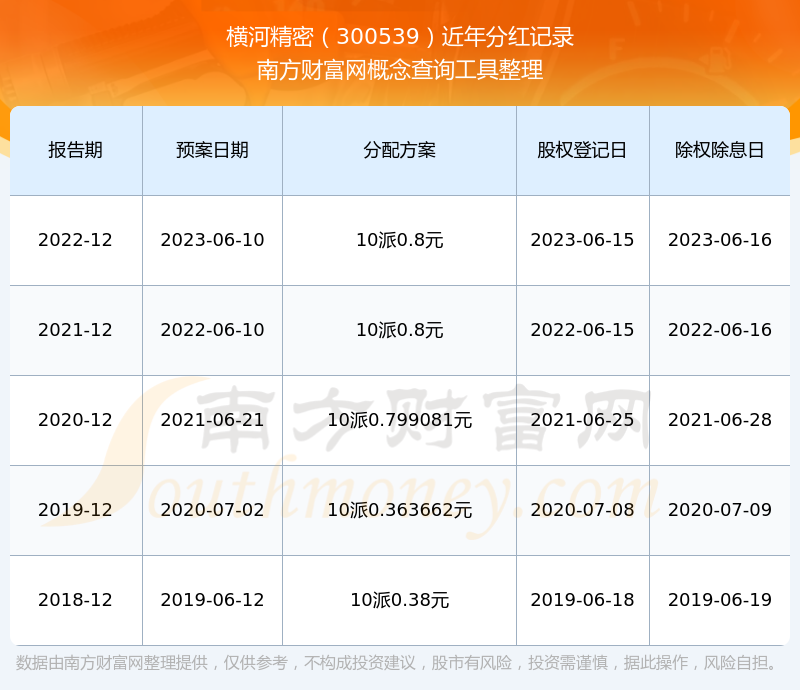800x690 pixels.
Task: Click the 股权登记日 column header
Action: [x=582, y=150]
